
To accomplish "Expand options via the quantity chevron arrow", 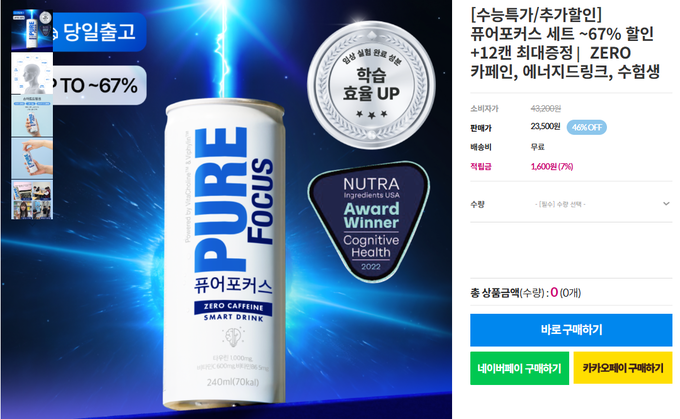I will (666, 204).
